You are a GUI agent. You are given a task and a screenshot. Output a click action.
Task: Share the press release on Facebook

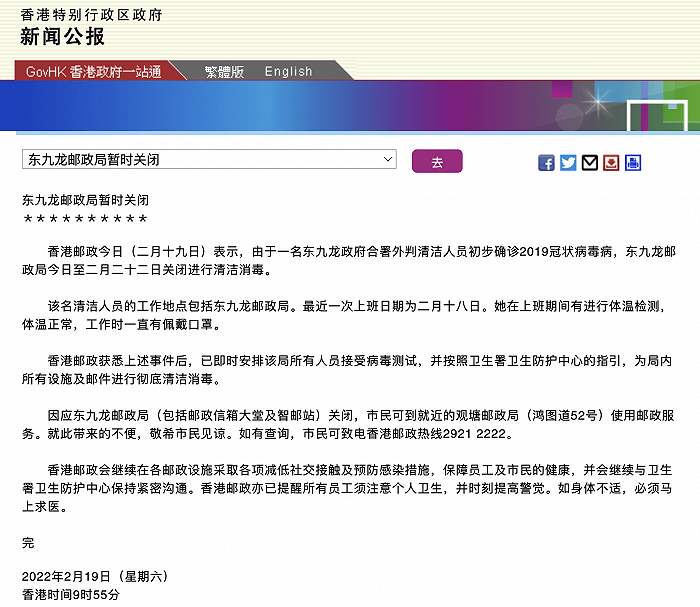tap(546, 163)
